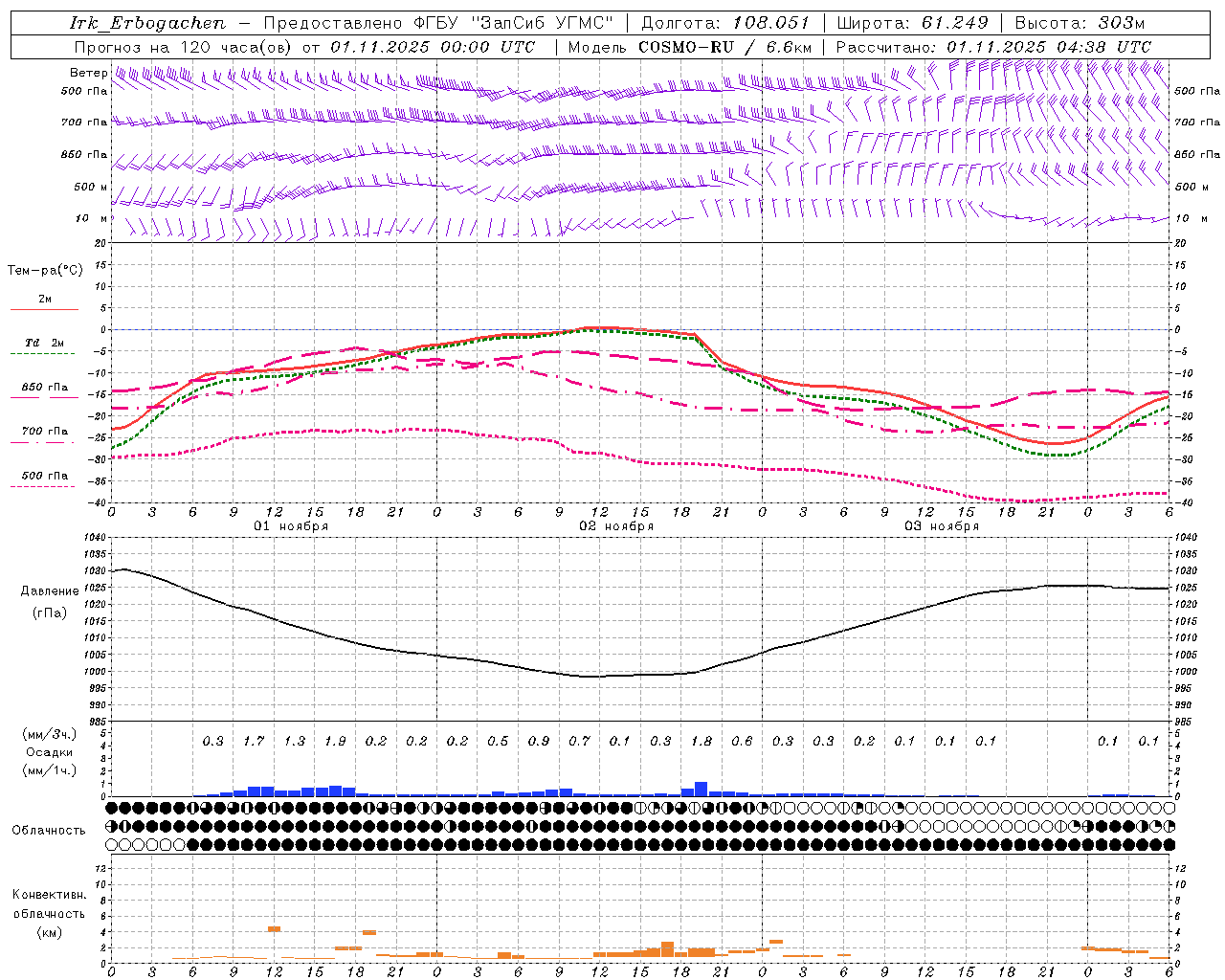Click the station name Irk_Erbogachen in the title
The height and width of the screenshot is (980, 1225).
pos(147,23)
